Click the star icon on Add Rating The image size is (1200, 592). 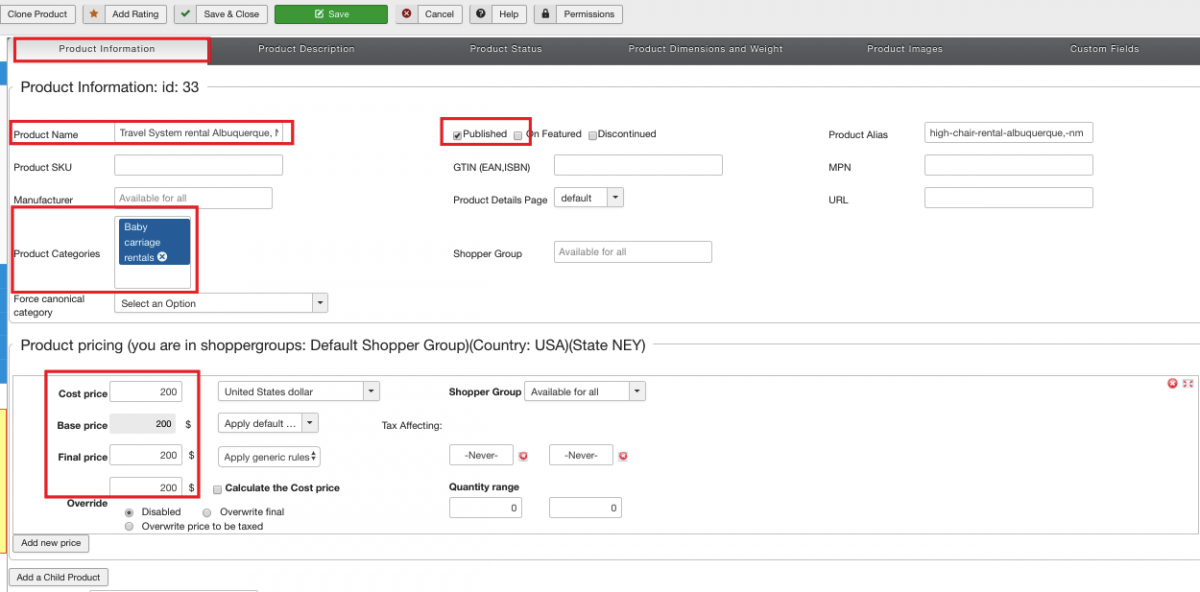(x=93, y=15)
